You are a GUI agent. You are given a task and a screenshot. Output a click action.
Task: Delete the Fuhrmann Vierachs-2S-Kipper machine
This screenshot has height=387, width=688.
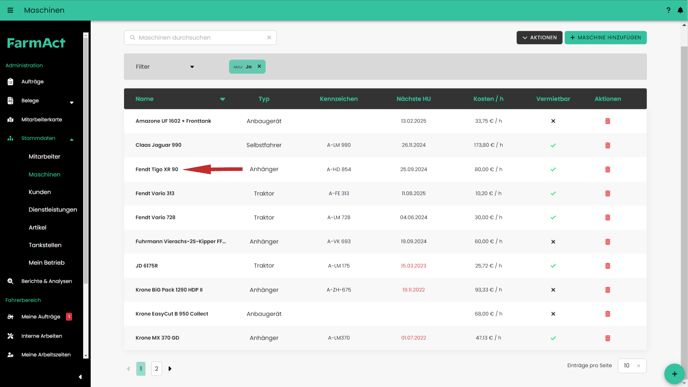(608, 242)
